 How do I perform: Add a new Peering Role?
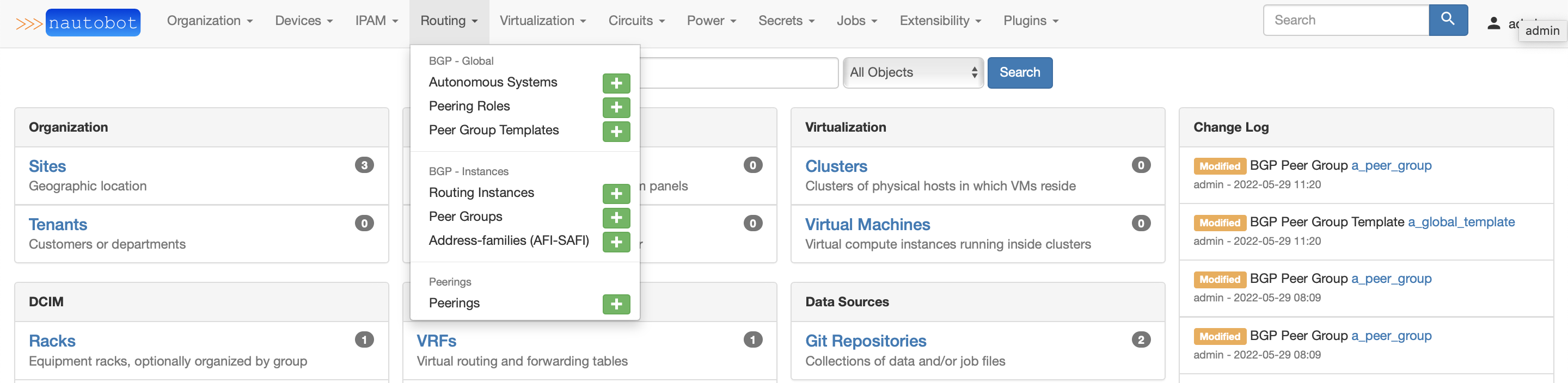pyautogui.click(x=616, y=108)
